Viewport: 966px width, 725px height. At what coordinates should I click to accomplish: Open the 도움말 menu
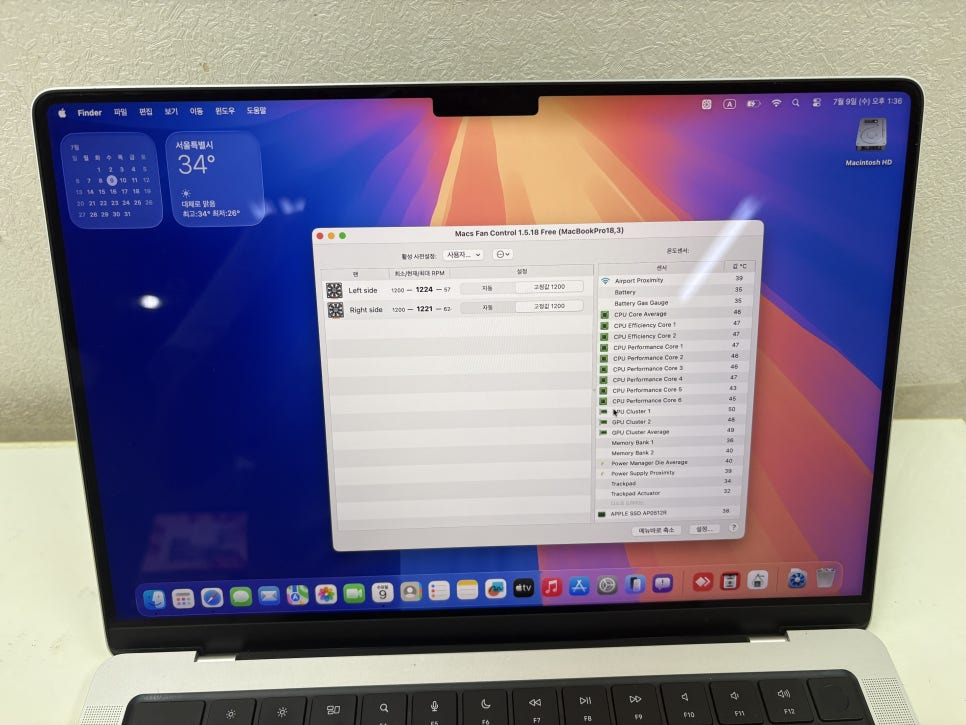[256, 110]
